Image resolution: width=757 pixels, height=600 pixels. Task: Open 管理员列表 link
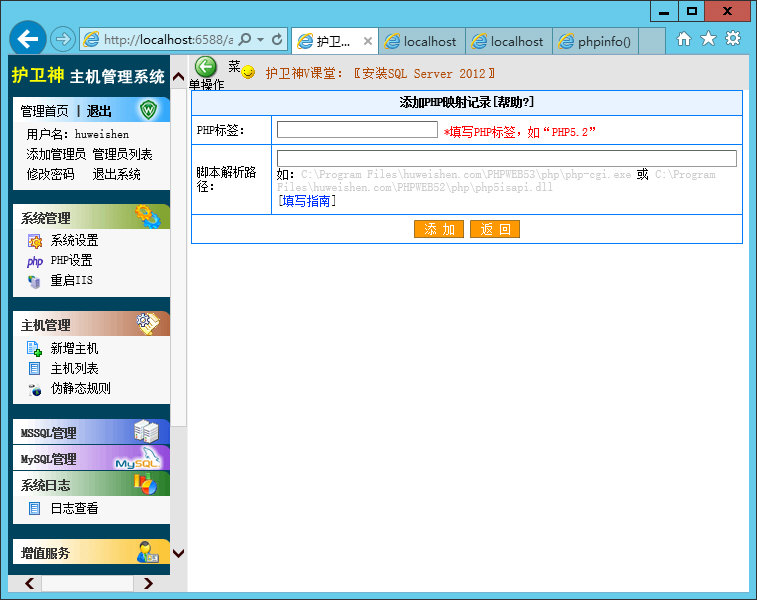(122, 154)
